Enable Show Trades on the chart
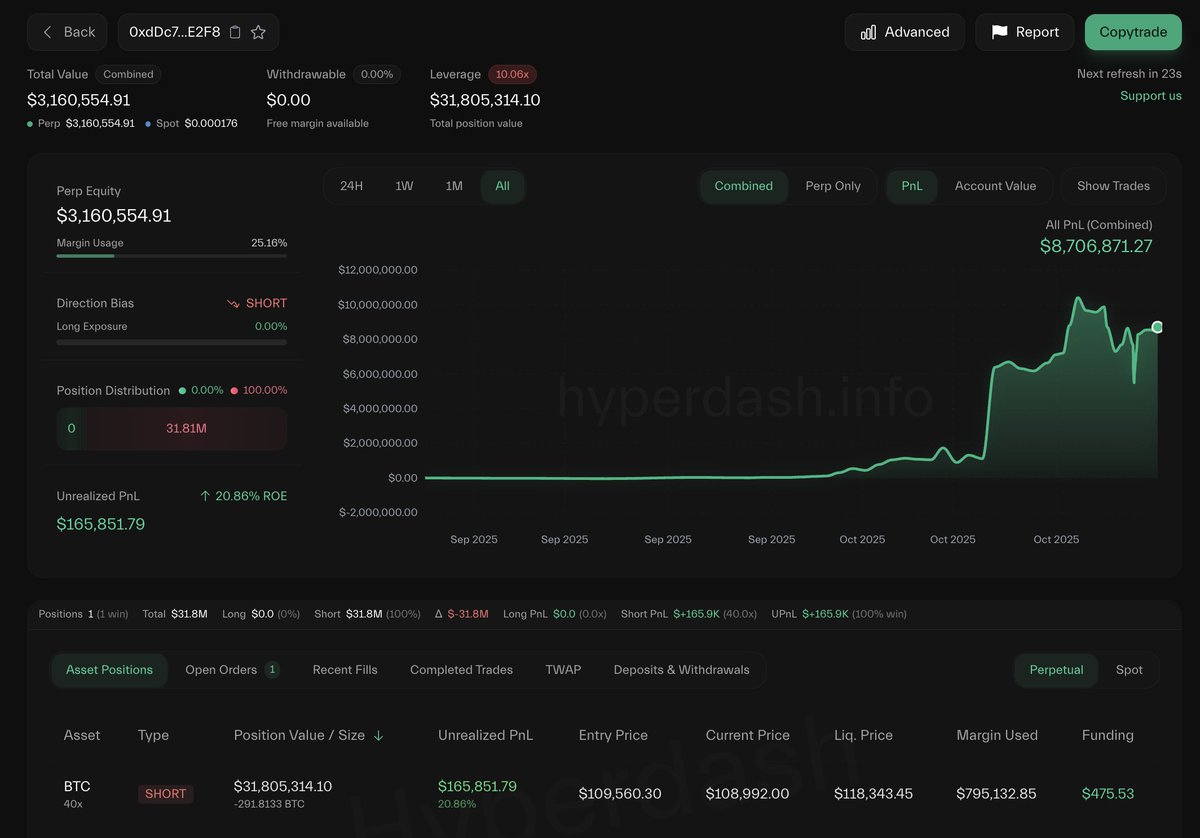The image size is (1200, 838). point(1113,186)
